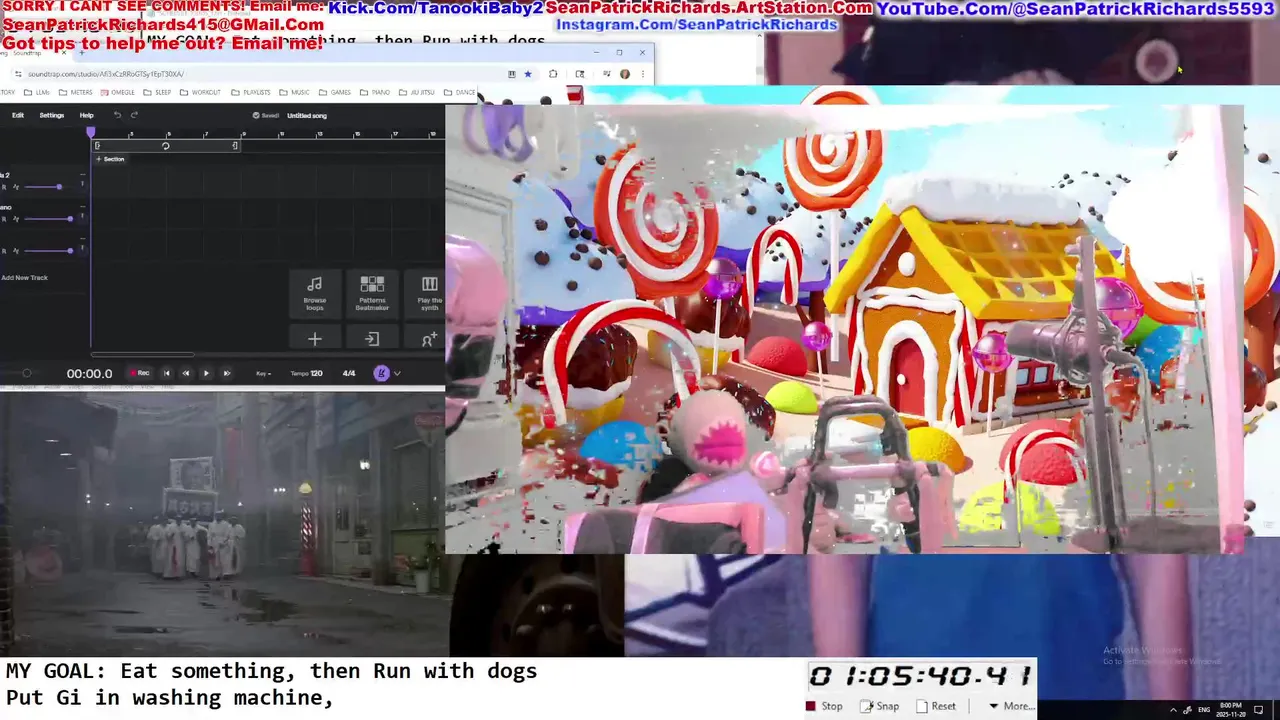This screenshot has width=1280, height=720.
Task: View site information icon left of the URL
Action: [x=18, y=74]
